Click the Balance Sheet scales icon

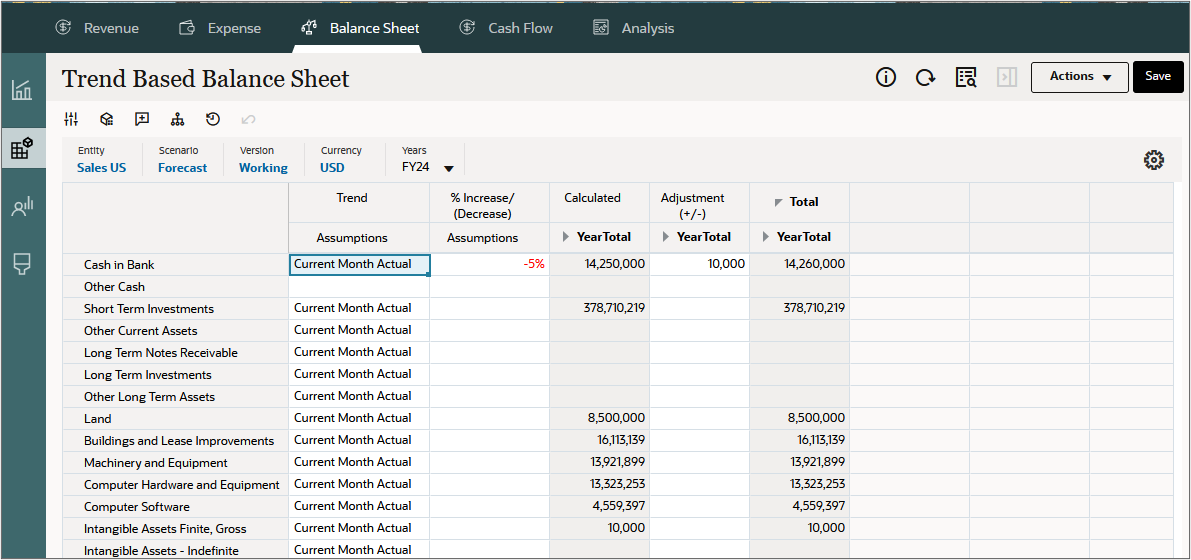coord(309,28)
